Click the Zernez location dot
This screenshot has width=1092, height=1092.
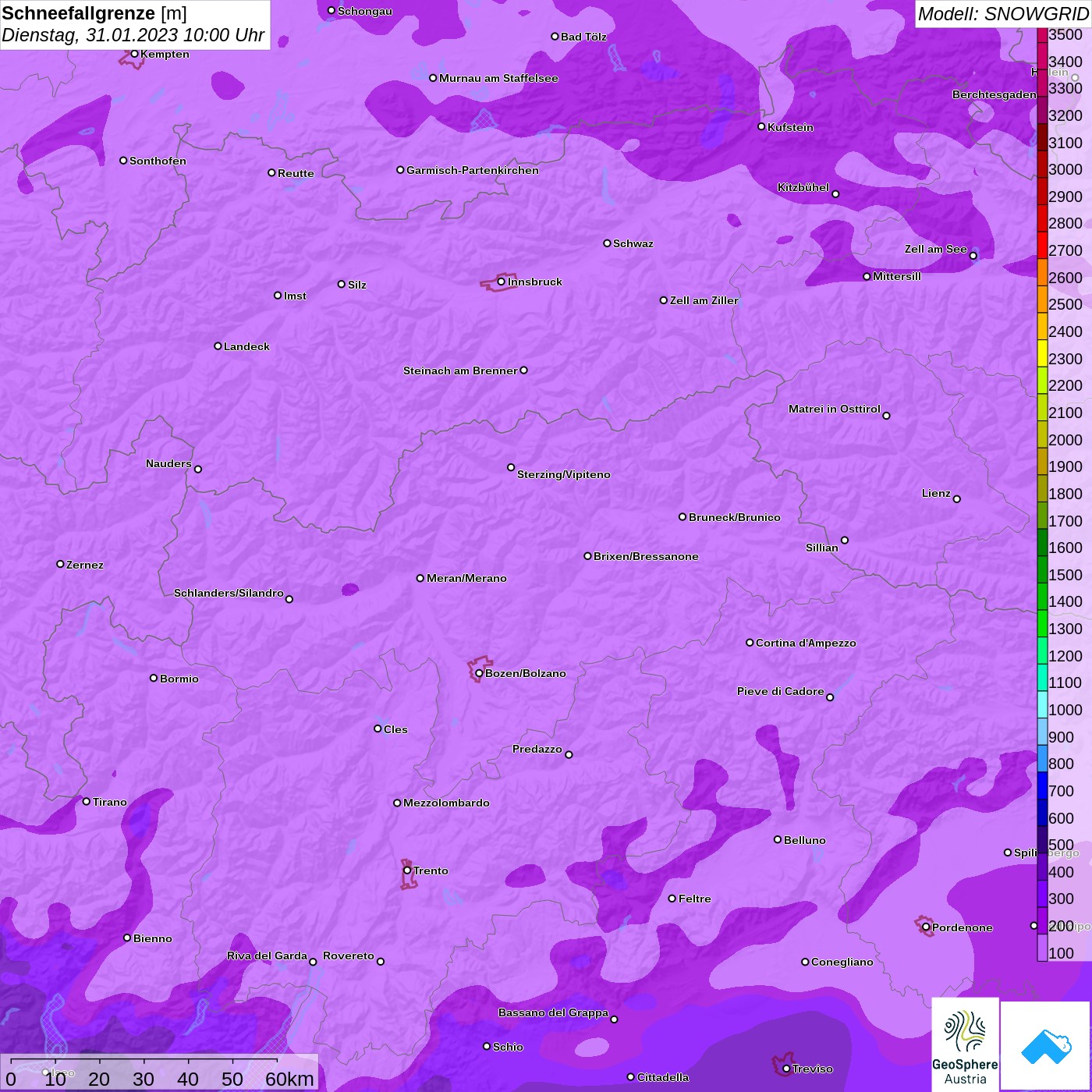click(60, 564)
